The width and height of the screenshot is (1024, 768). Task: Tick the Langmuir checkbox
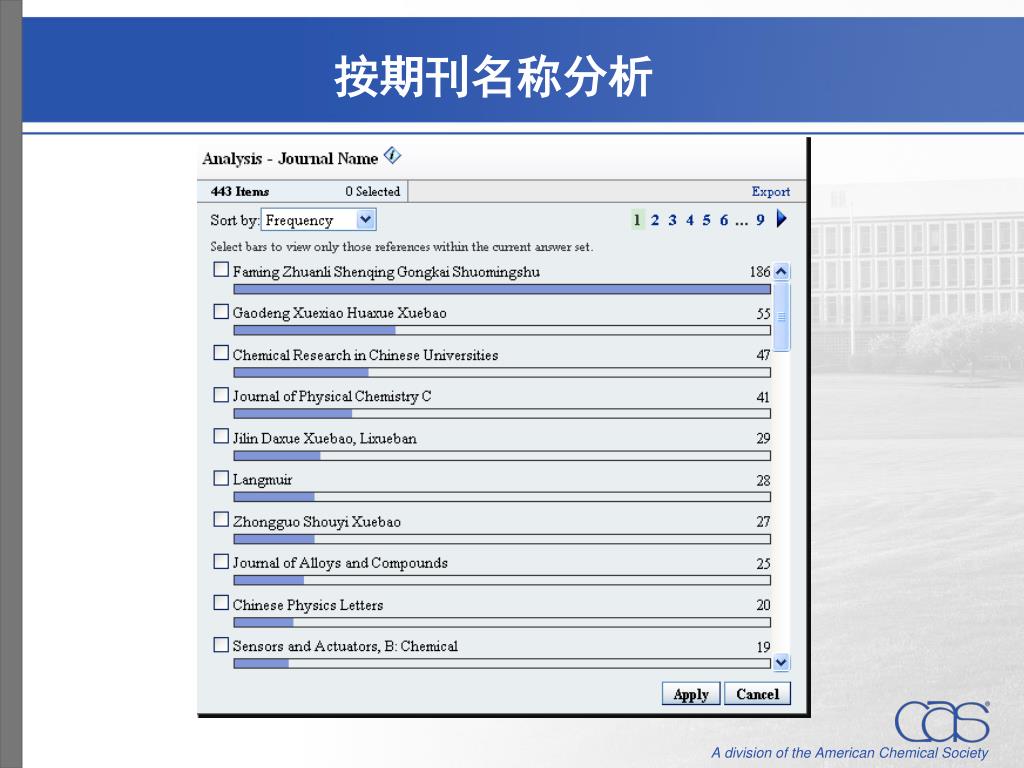tap(221, 478)
